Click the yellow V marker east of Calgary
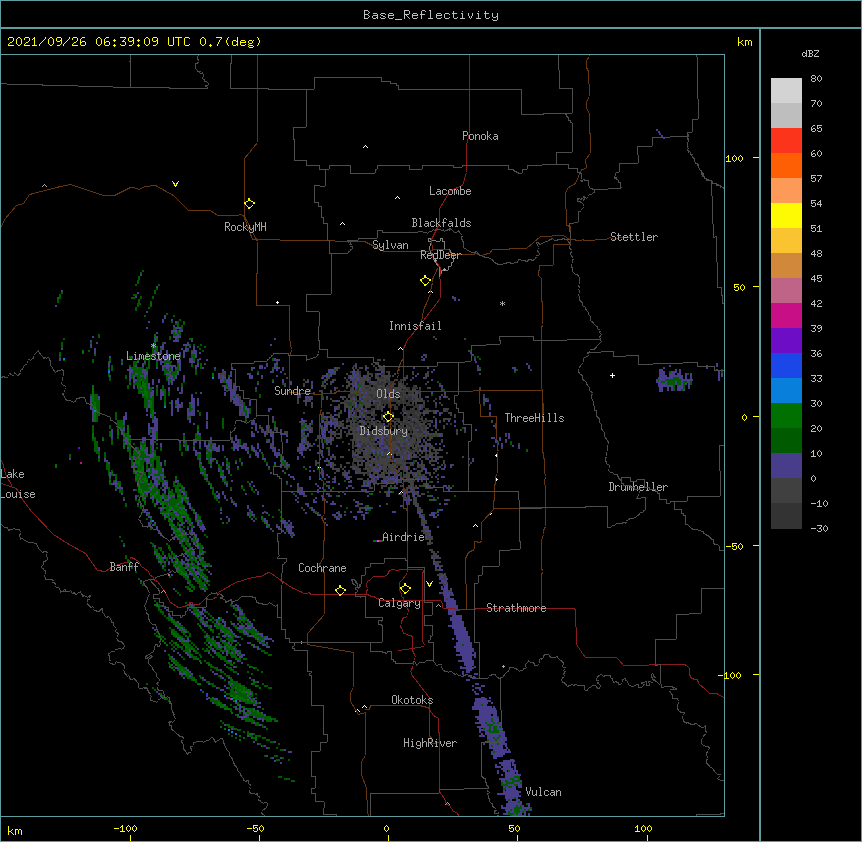The width and height of the screenshot is (862, 842). [x=429, y=584]
